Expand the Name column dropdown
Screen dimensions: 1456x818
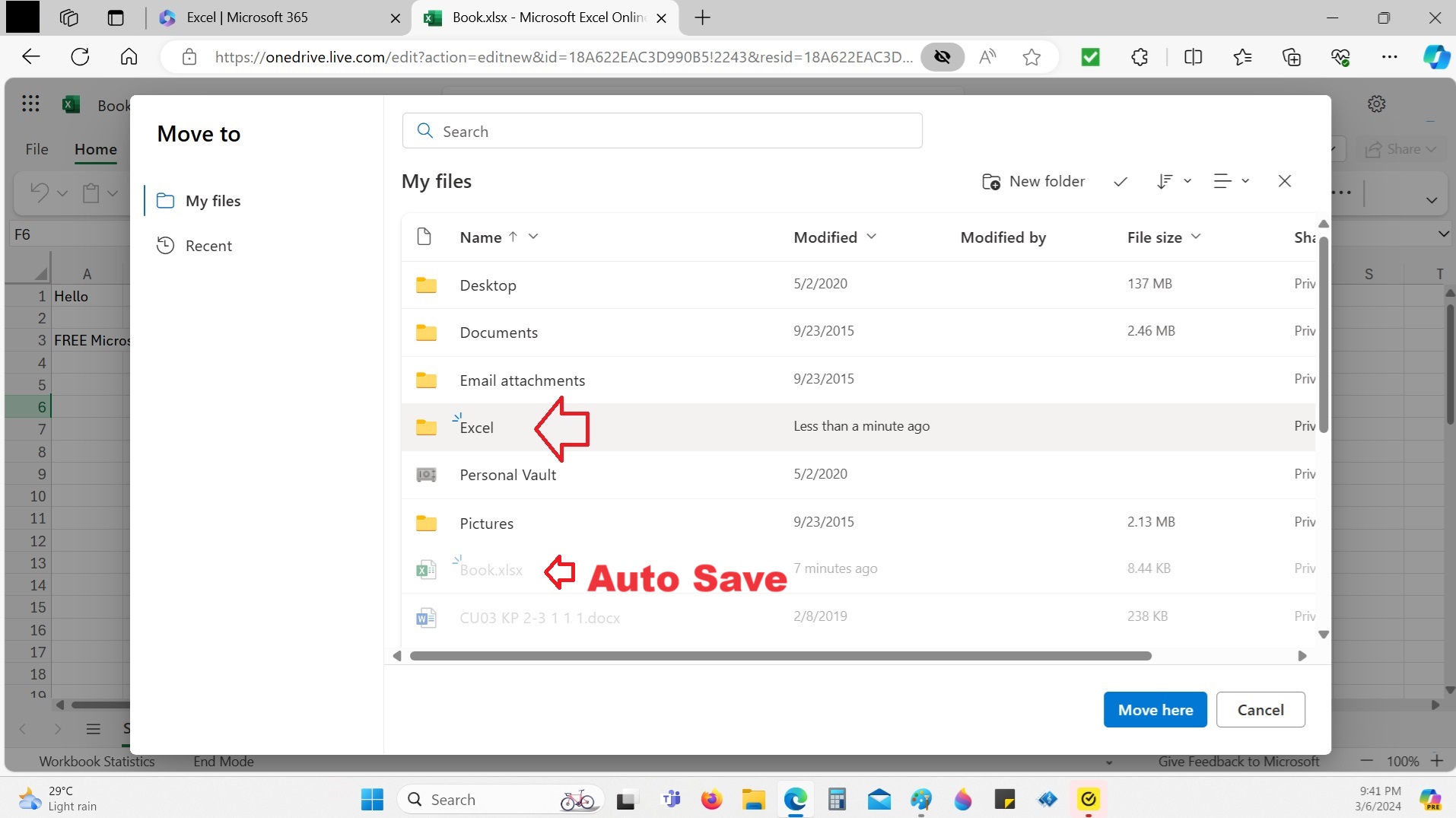(533, 237)
